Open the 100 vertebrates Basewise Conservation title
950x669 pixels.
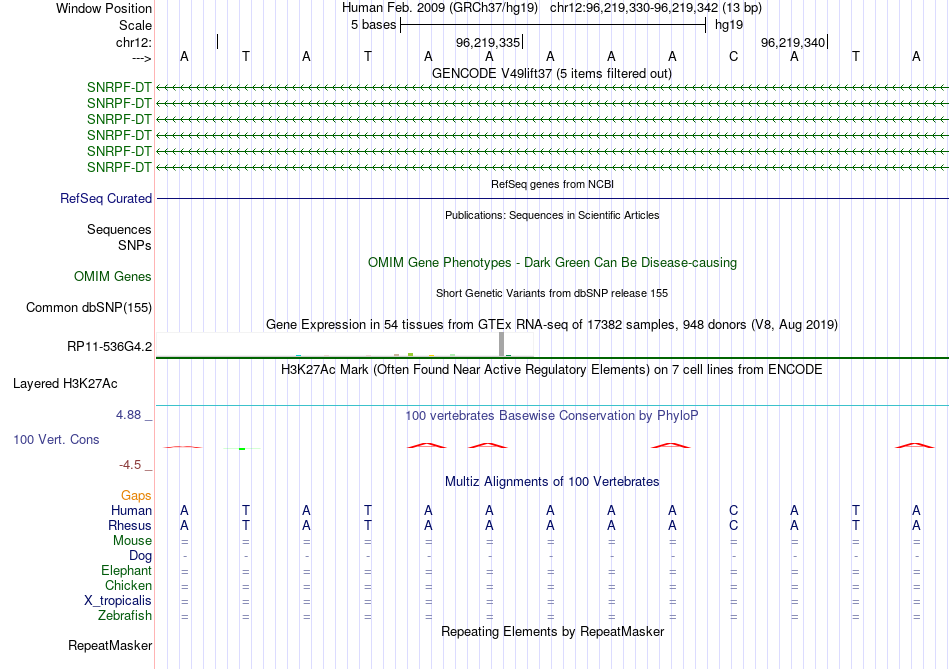(551, 416)
